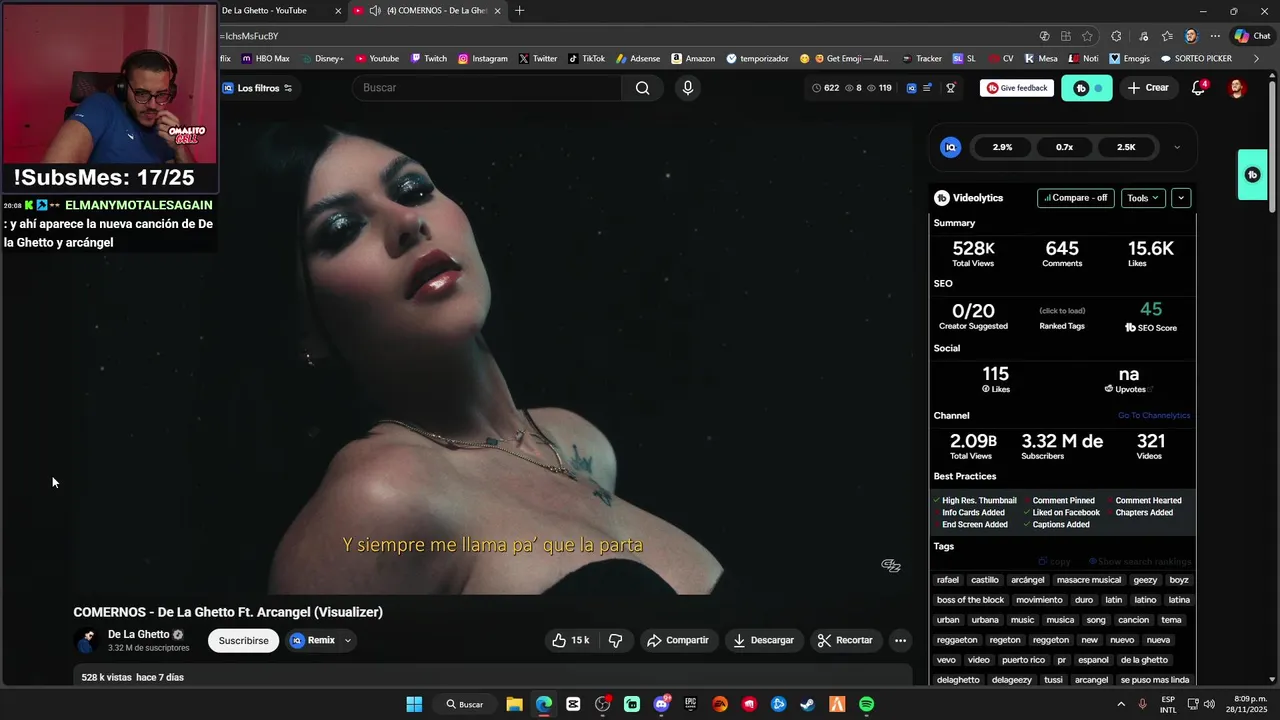
Task: Click Give feedback button
Action: pyautogui.click(x=1017, y=88)
